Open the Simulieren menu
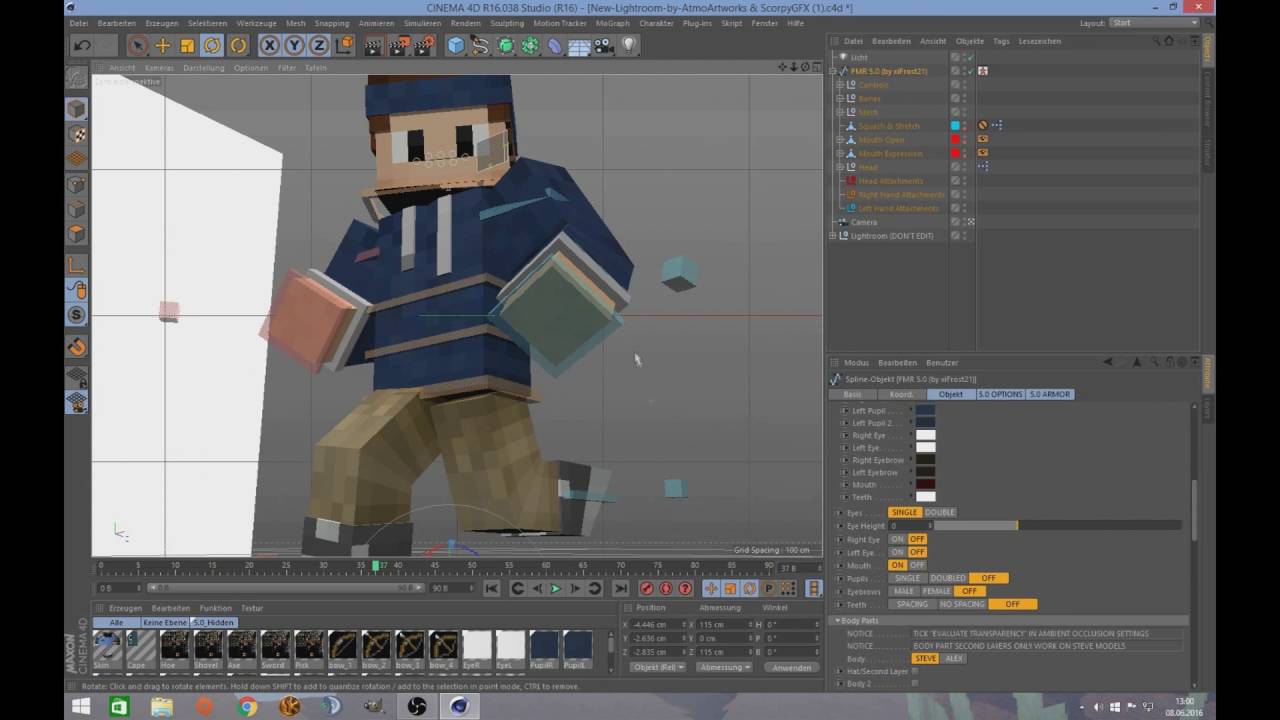The height and width of the screenshot is (720, 1280). (422, 23)
